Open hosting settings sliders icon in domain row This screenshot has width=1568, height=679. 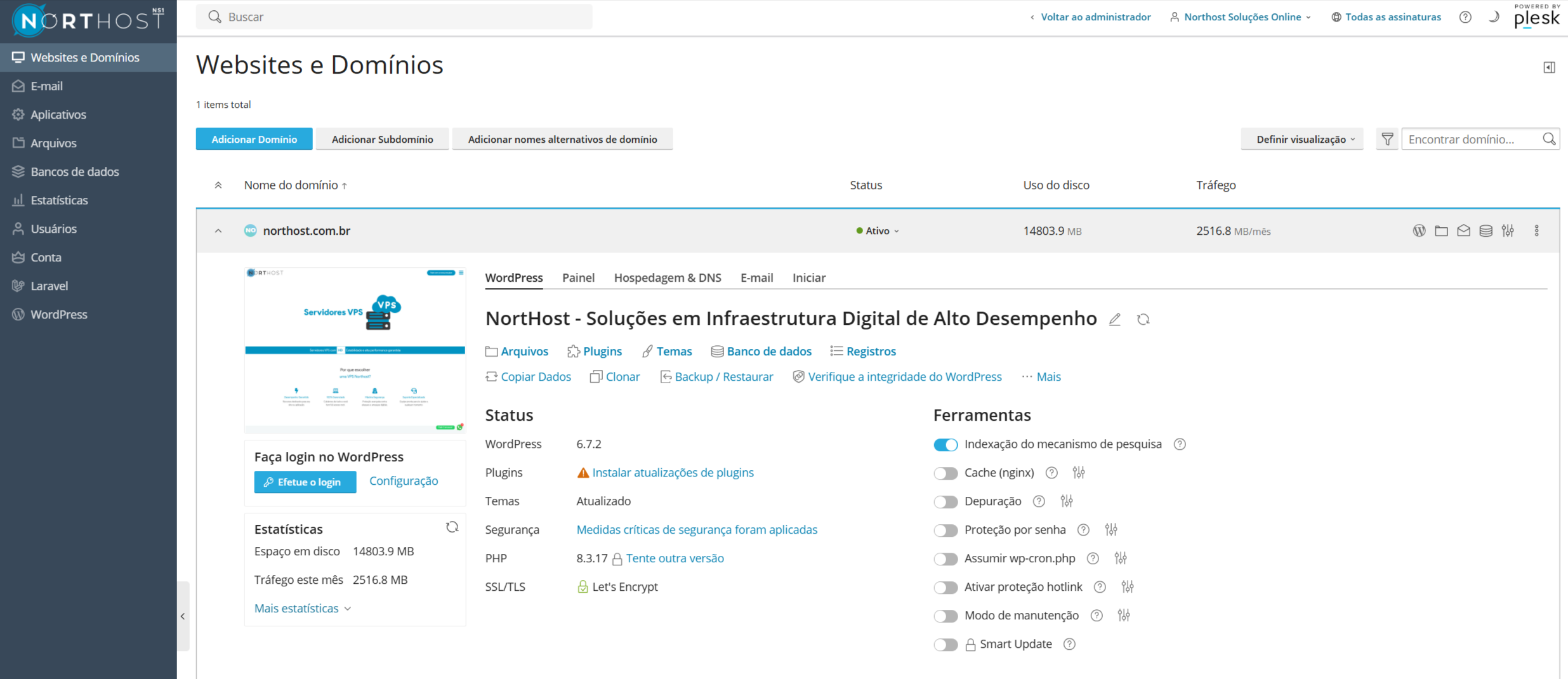tap(1508, 231)
